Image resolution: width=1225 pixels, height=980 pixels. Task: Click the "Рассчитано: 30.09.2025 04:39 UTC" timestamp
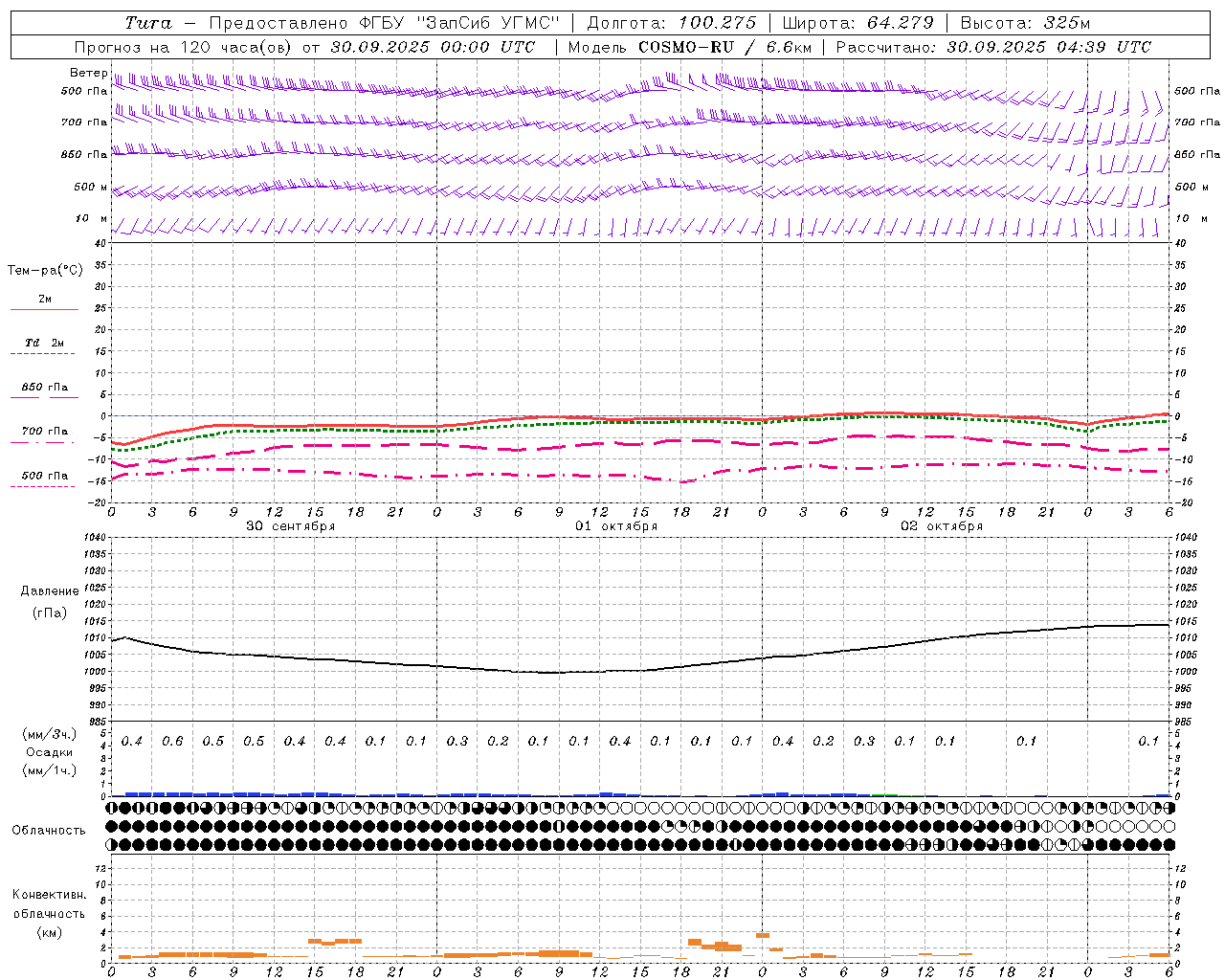993,47
